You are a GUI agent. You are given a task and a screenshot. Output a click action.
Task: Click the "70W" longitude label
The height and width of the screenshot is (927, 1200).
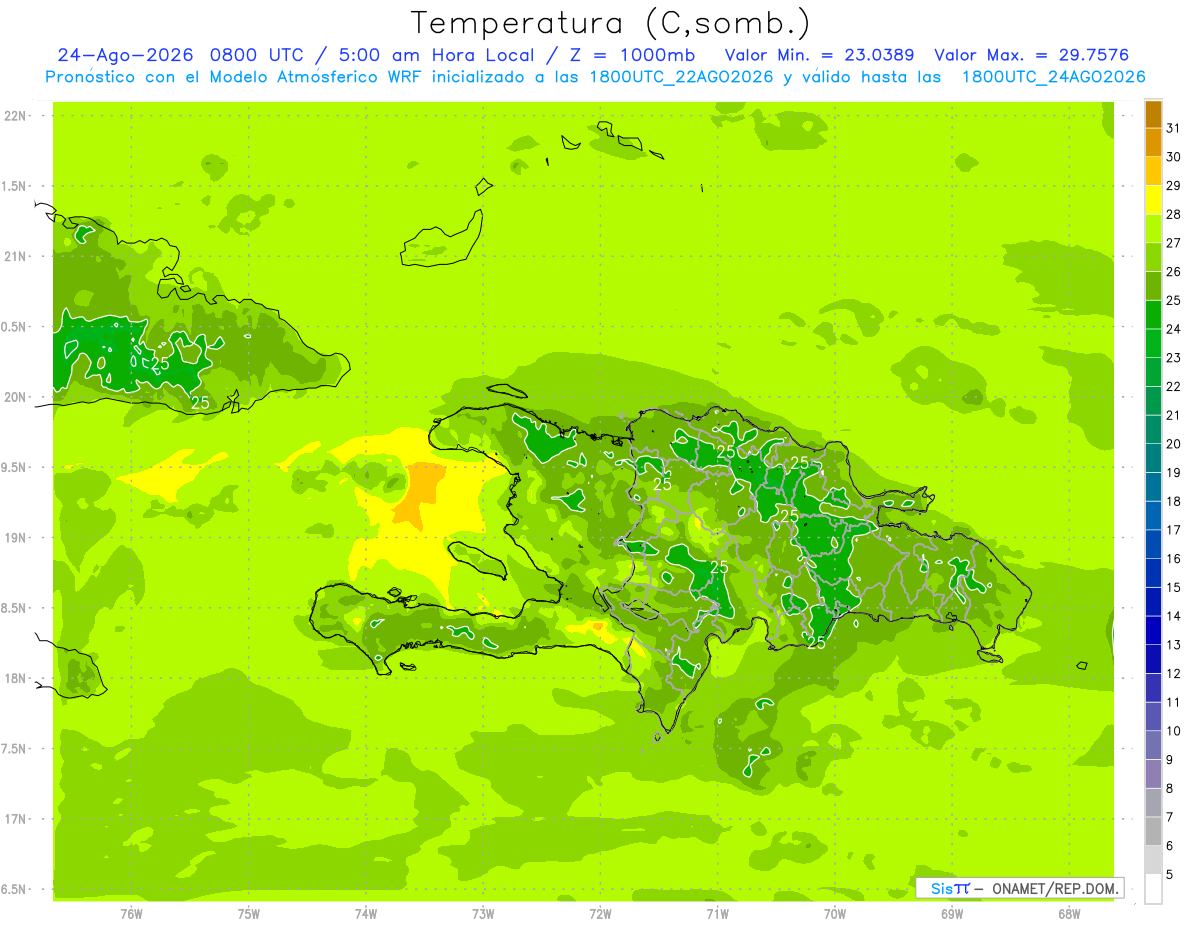[x=835, y=914]
